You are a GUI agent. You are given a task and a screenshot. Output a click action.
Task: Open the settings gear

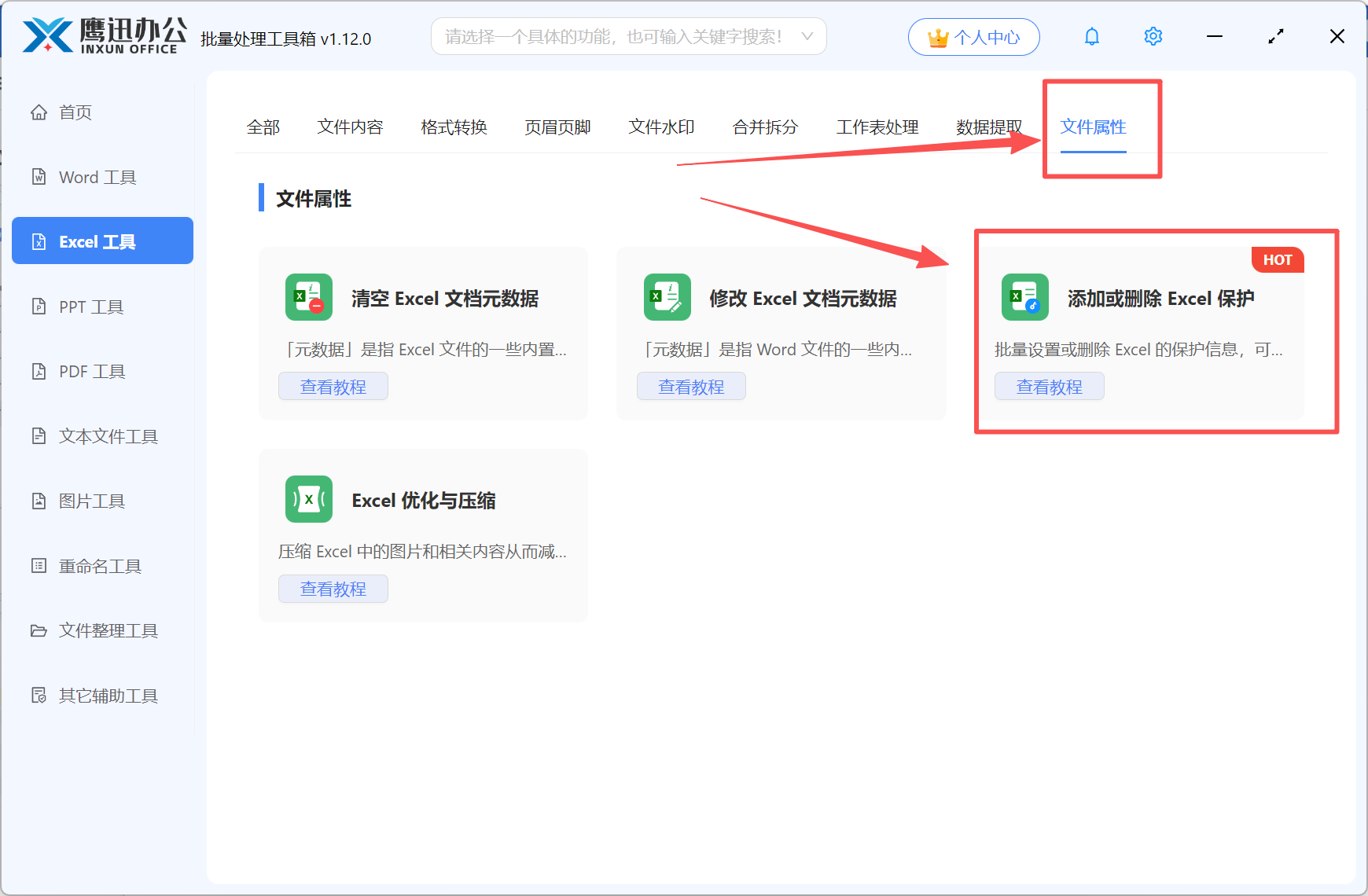pyautogui.click(x=1153, y=36)
